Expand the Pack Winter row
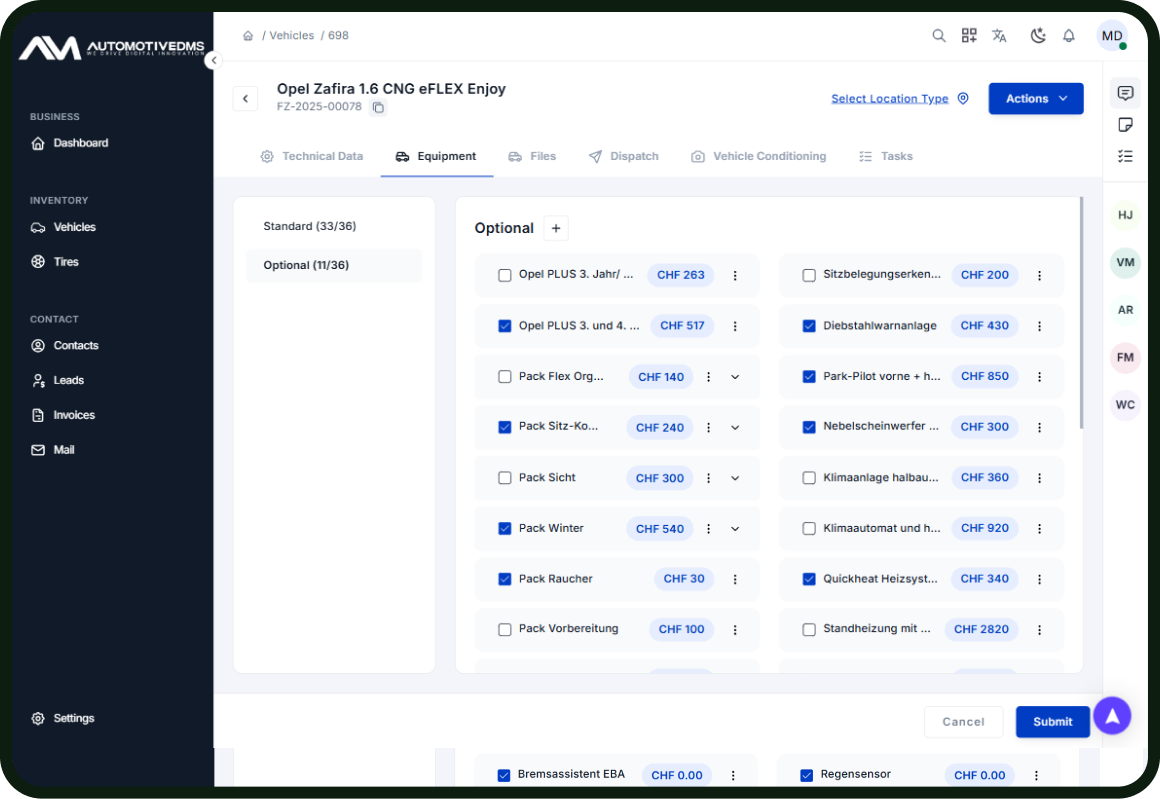 [x=735, y=529]
